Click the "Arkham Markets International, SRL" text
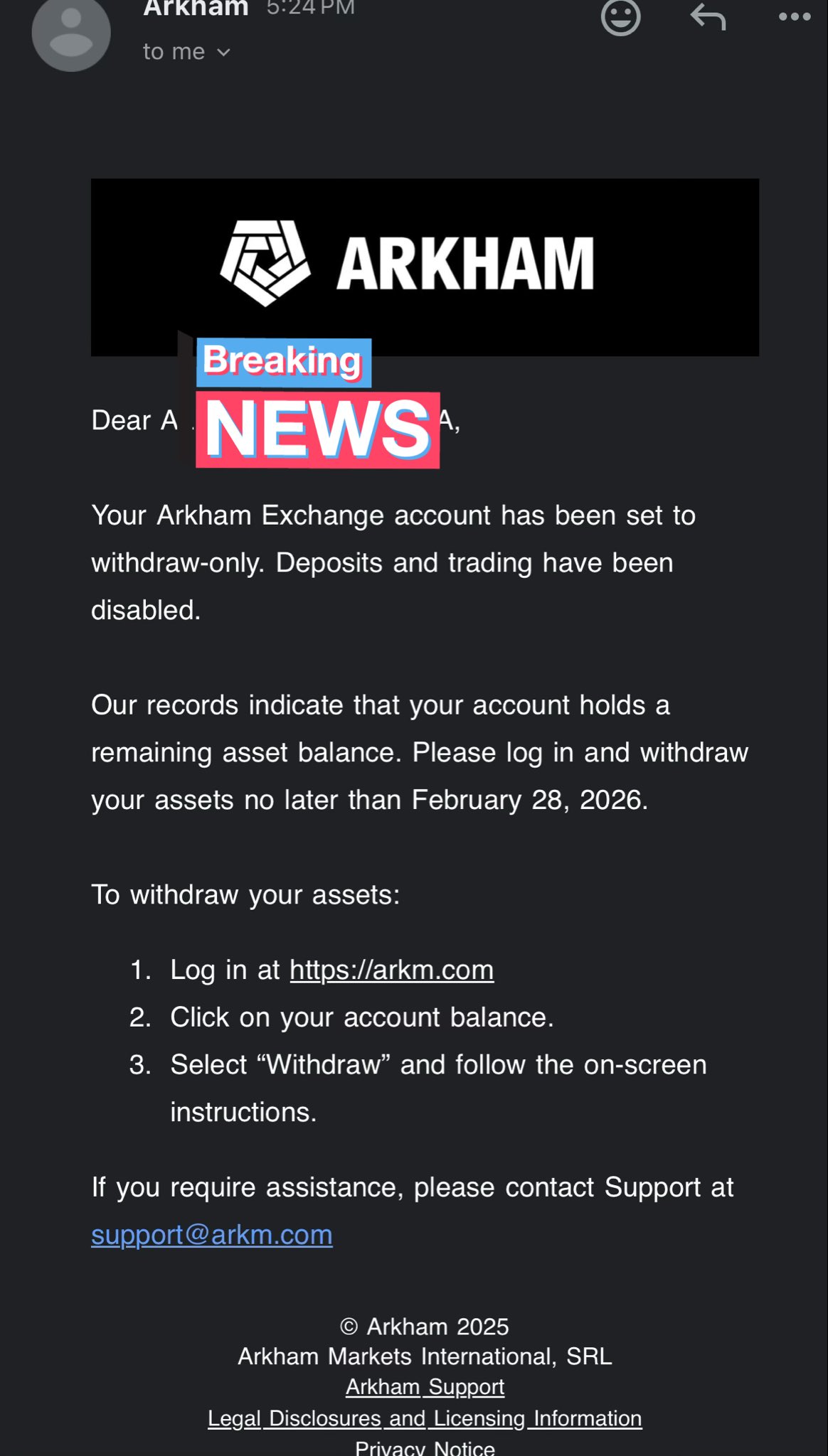 [425, 1356]
